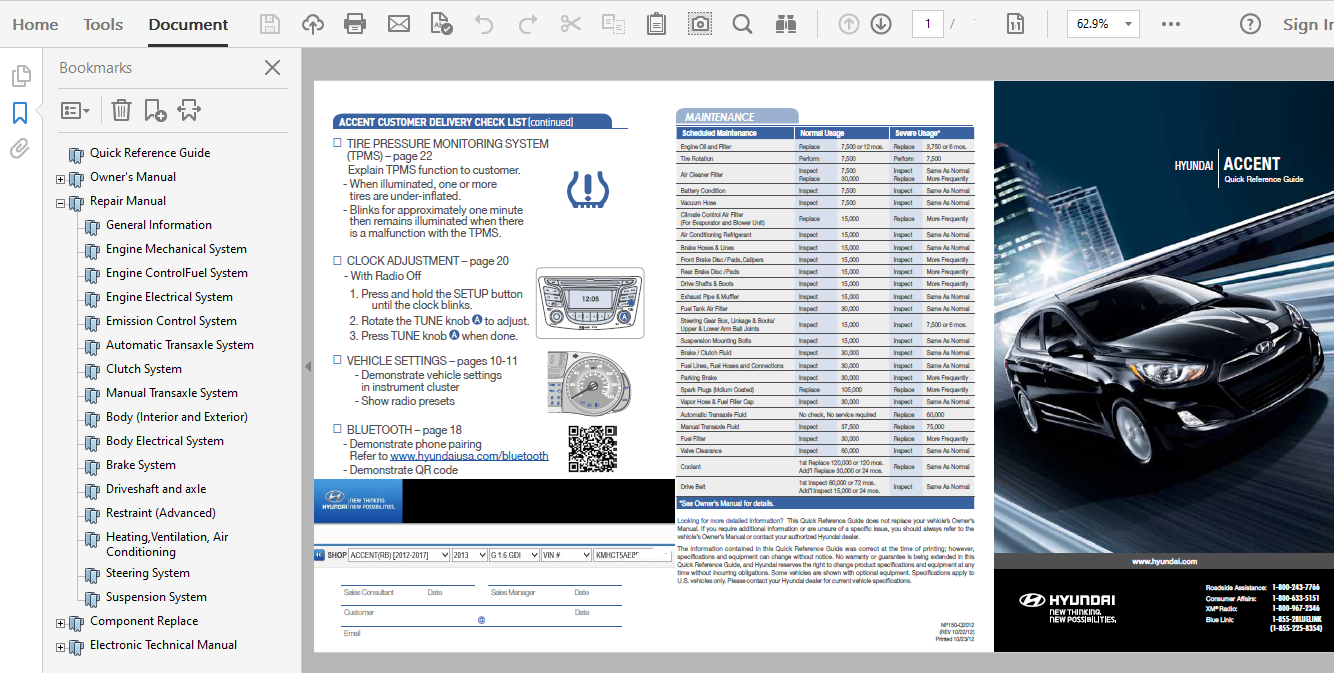Switch to the Home tab
This screenshot has width=1334, height=673.
[x=35, y=24]
